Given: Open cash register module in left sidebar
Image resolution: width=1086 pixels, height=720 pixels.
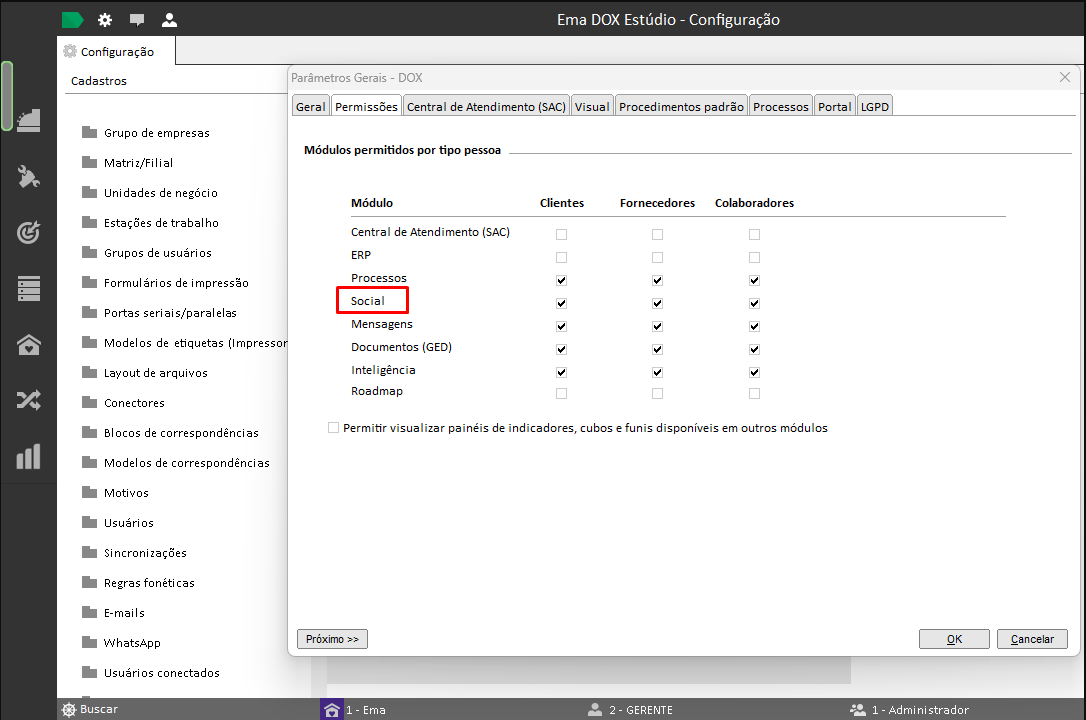Looking at the screenshot, I should [x=28, y=120].
